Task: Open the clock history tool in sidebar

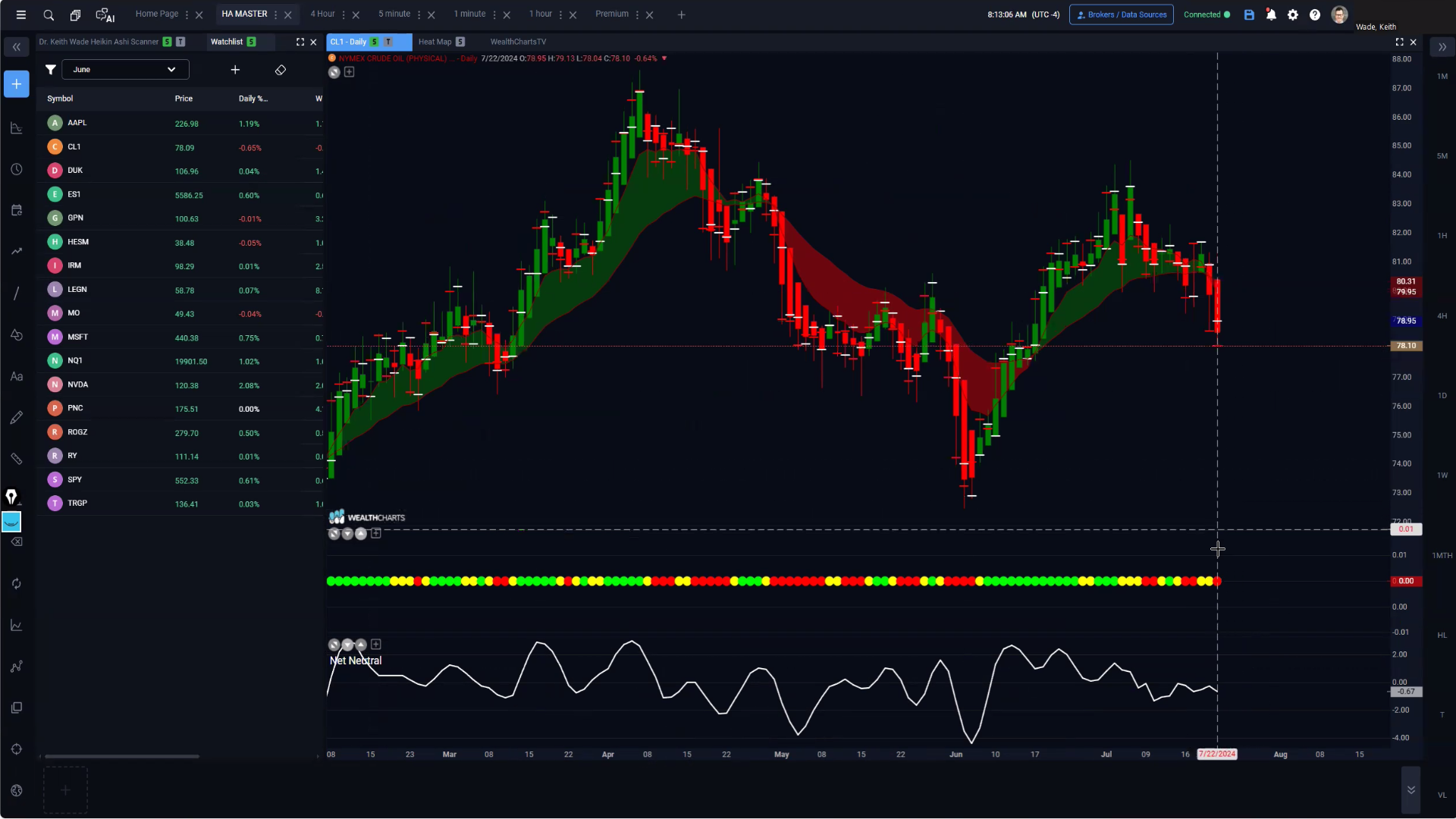Action: tap(16, 169)
